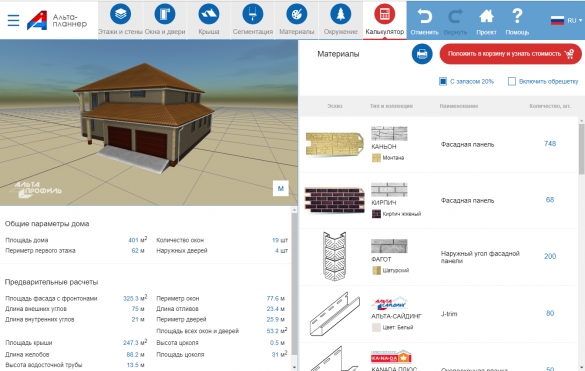Open the Окружение tree tool
Viewport: 585px width, 371px height.
click(x=340, y=19)
